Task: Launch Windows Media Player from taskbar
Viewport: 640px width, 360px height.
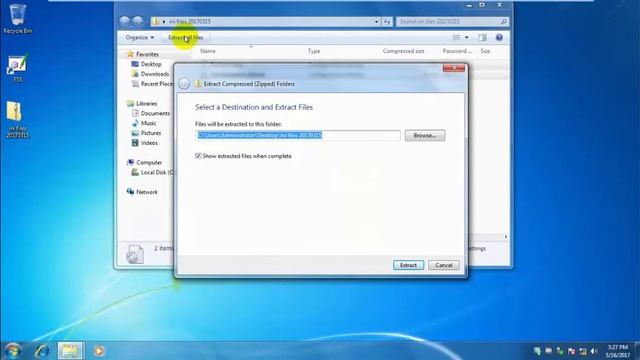Action: [99, 351]
